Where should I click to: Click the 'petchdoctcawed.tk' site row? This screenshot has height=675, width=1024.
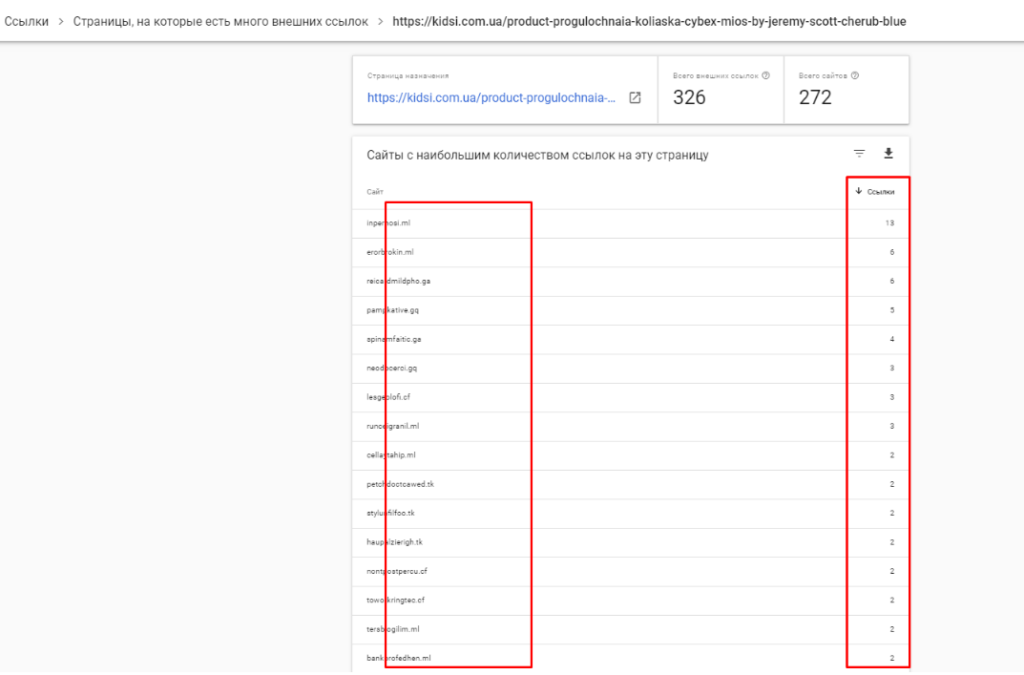point(400,484)
